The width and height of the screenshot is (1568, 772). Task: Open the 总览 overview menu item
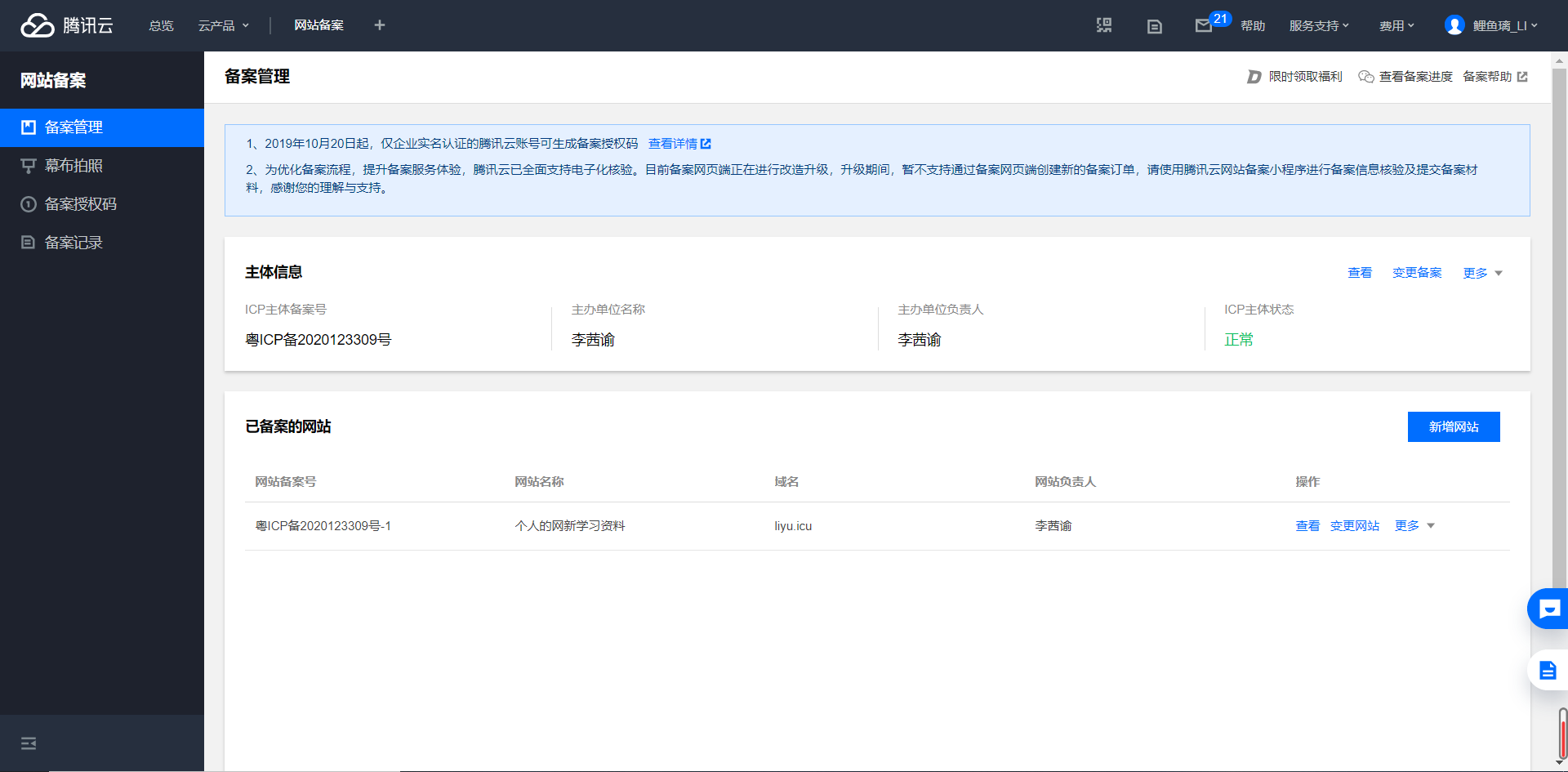(162, 26)
